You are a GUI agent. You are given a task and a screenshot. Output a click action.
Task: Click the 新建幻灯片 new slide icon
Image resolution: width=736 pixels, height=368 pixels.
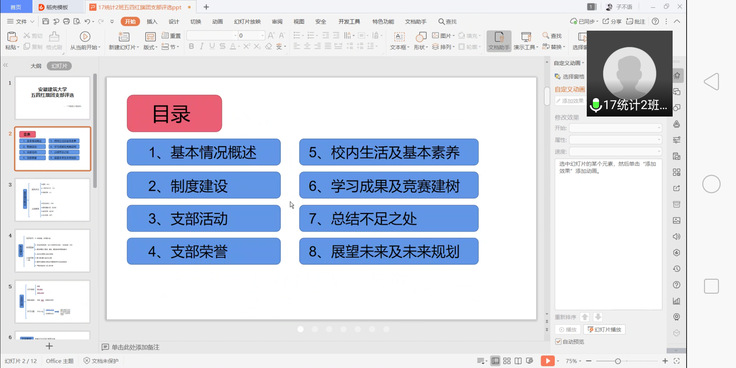click(x=124, y=37)
